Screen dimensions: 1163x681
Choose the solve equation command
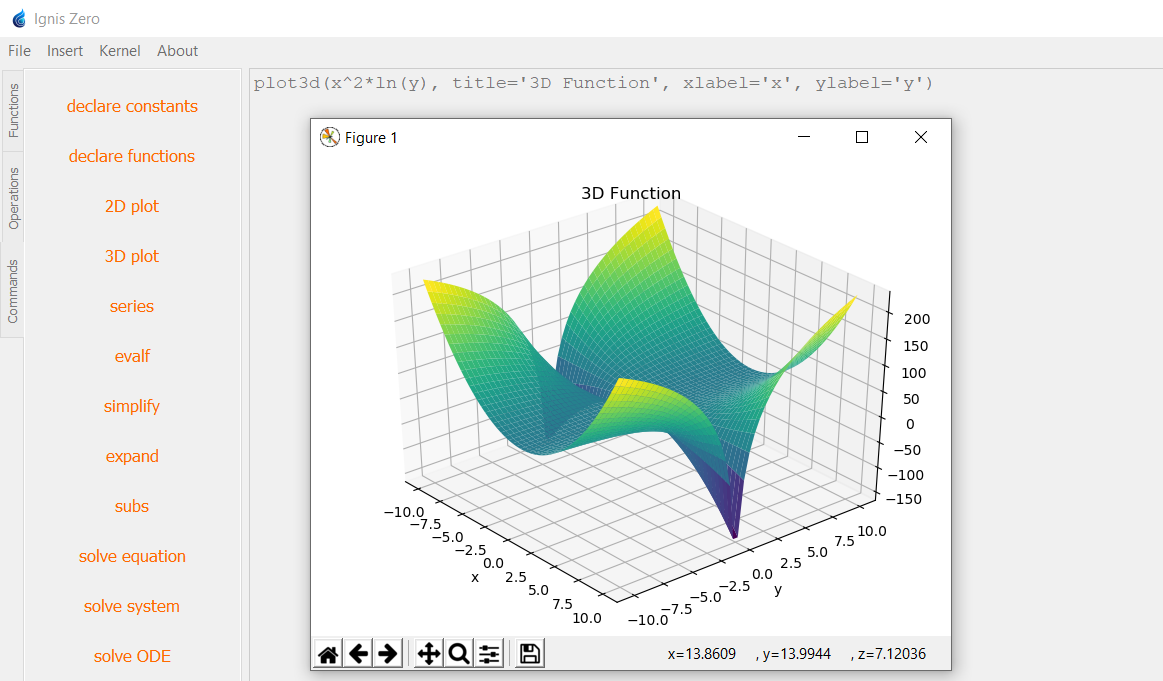click(132, 556)
